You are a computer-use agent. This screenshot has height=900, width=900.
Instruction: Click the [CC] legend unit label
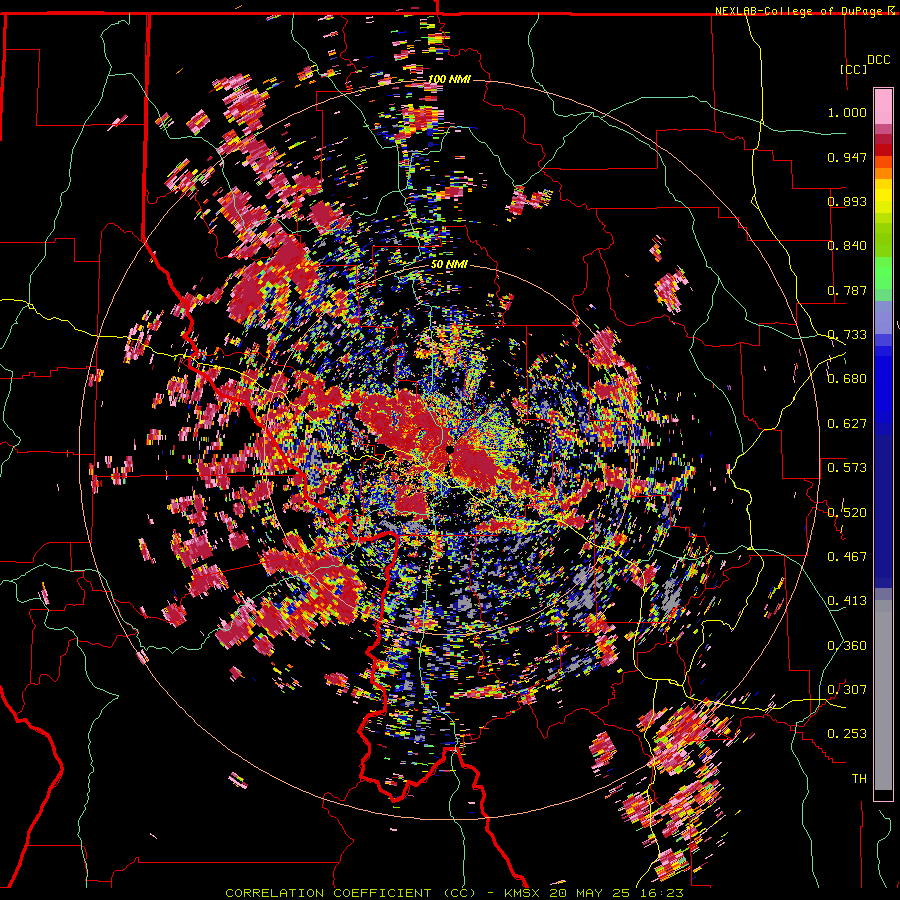(854, 69)
